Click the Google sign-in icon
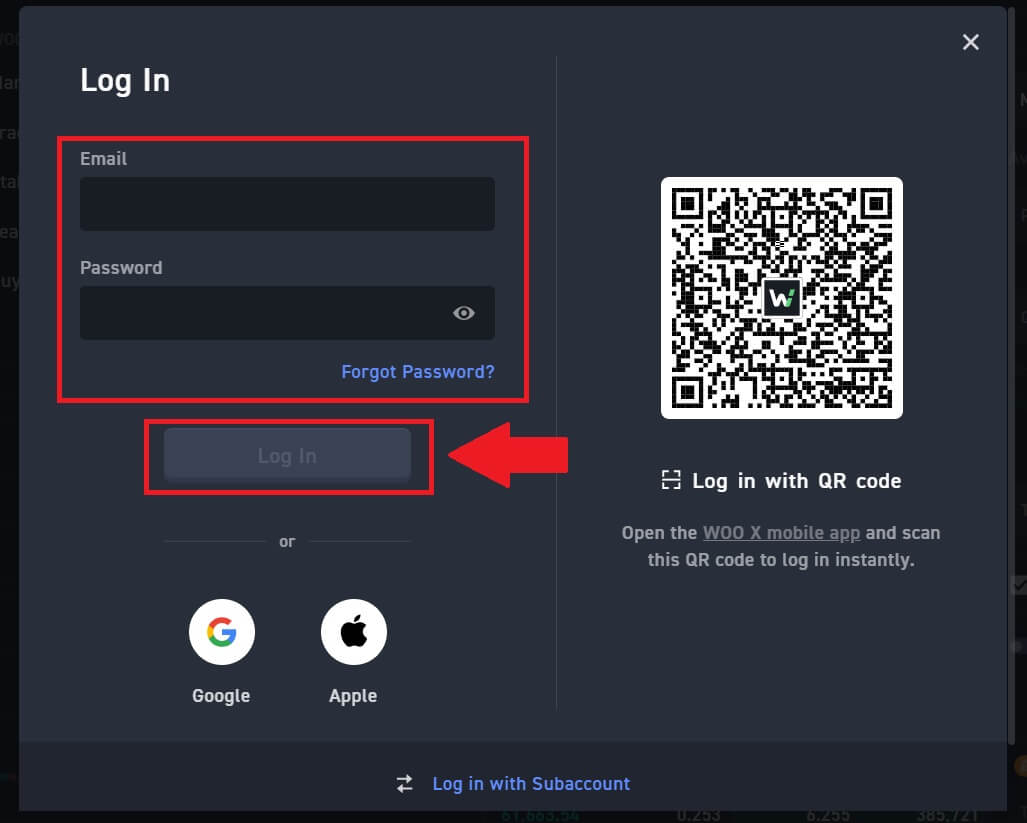 [221, 632]
